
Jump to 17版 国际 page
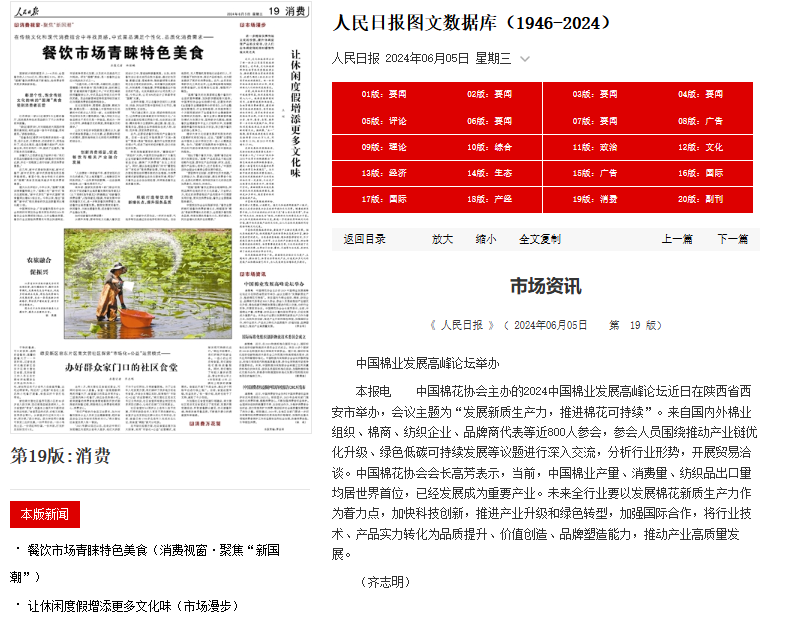(x=384, y=199)
